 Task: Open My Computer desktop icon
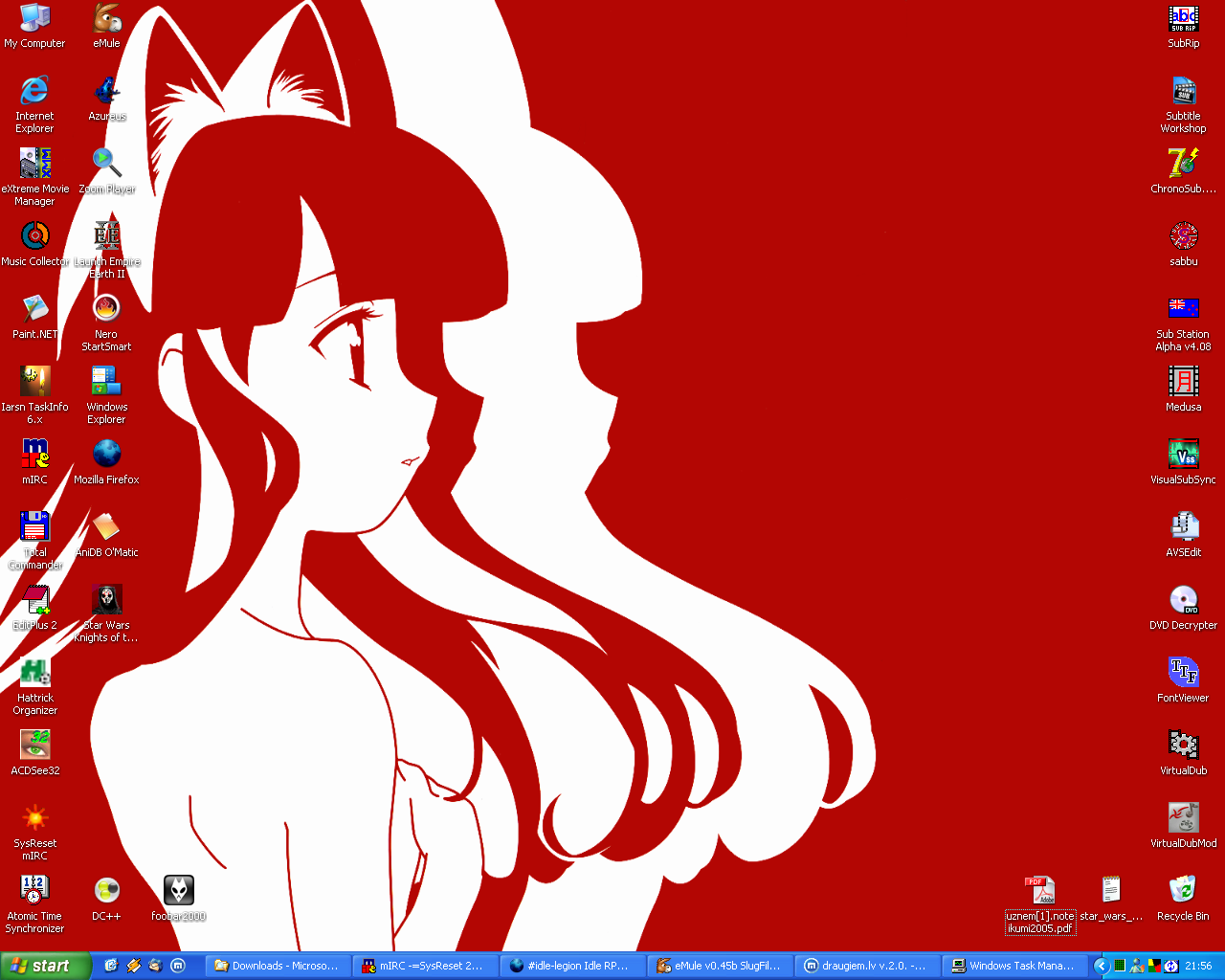(34, 26)
